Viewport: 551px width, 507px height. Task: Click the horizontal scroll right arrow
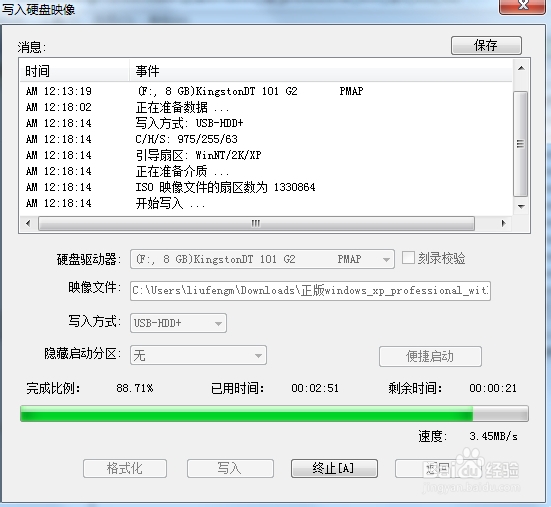[503, 223]
